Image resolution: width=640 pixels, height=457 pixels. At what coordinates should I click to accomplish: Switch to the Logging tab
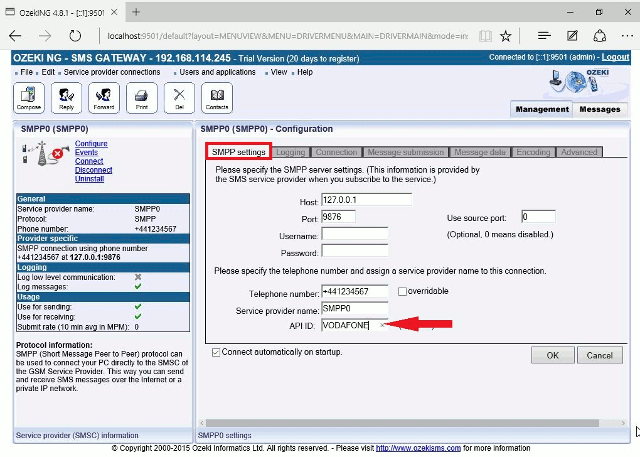[291, 152]
